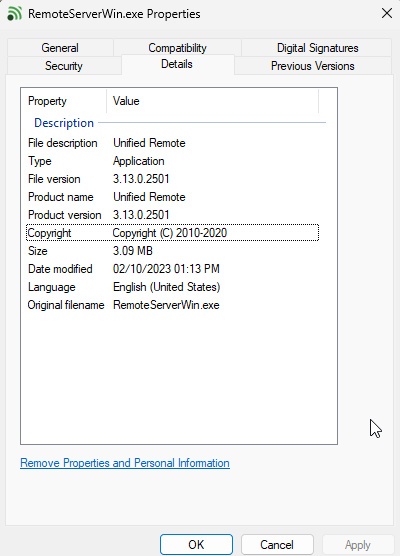
Task: Click the Copyright (C) 2010-2020 value
Action: coord(170,233)
